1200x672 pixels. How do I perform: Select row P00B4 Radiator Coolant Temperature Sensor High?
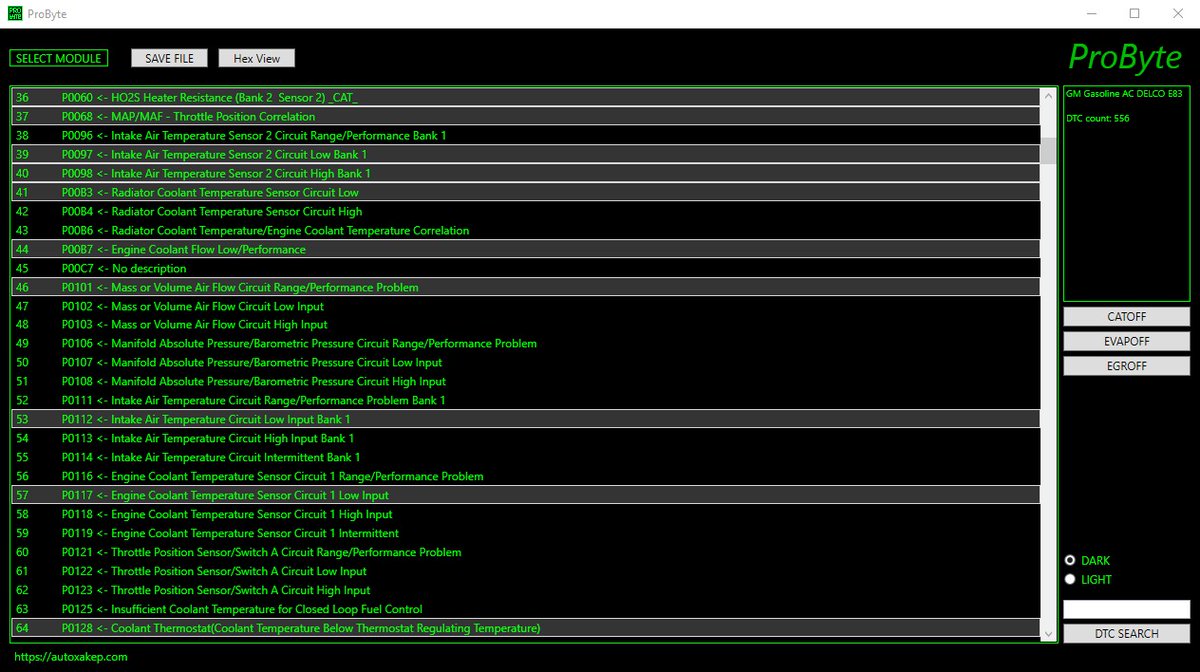(526, 211)
